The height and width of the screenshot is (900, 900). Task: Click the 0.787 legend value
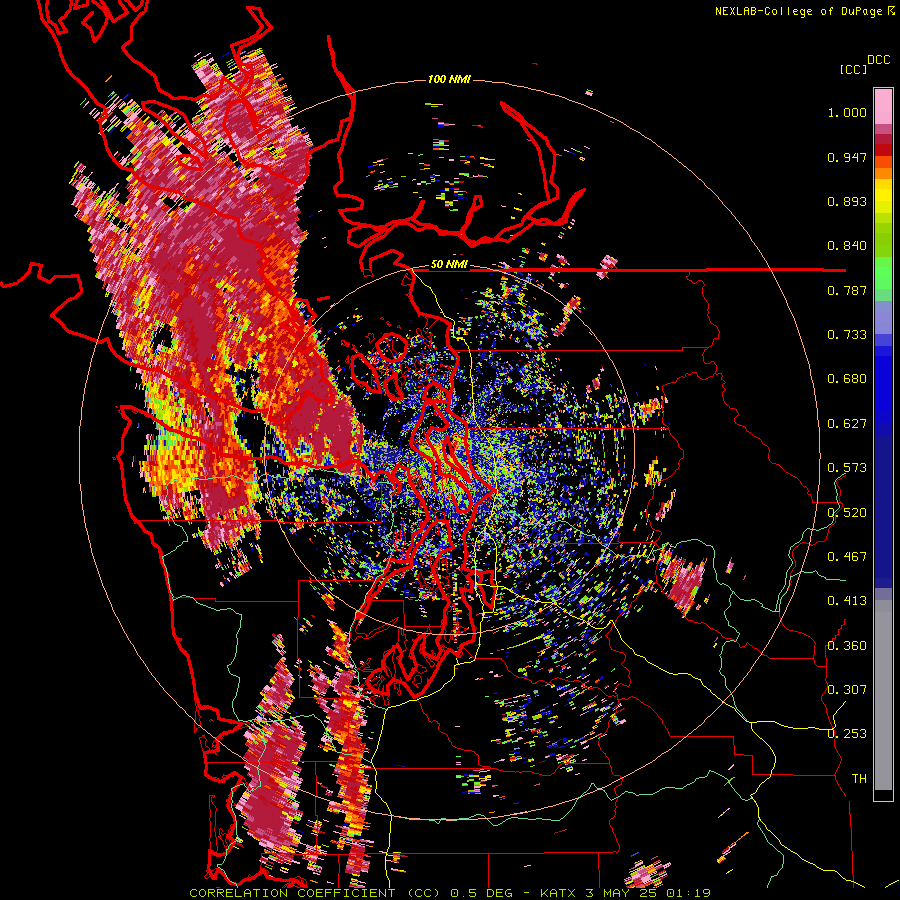847,290
